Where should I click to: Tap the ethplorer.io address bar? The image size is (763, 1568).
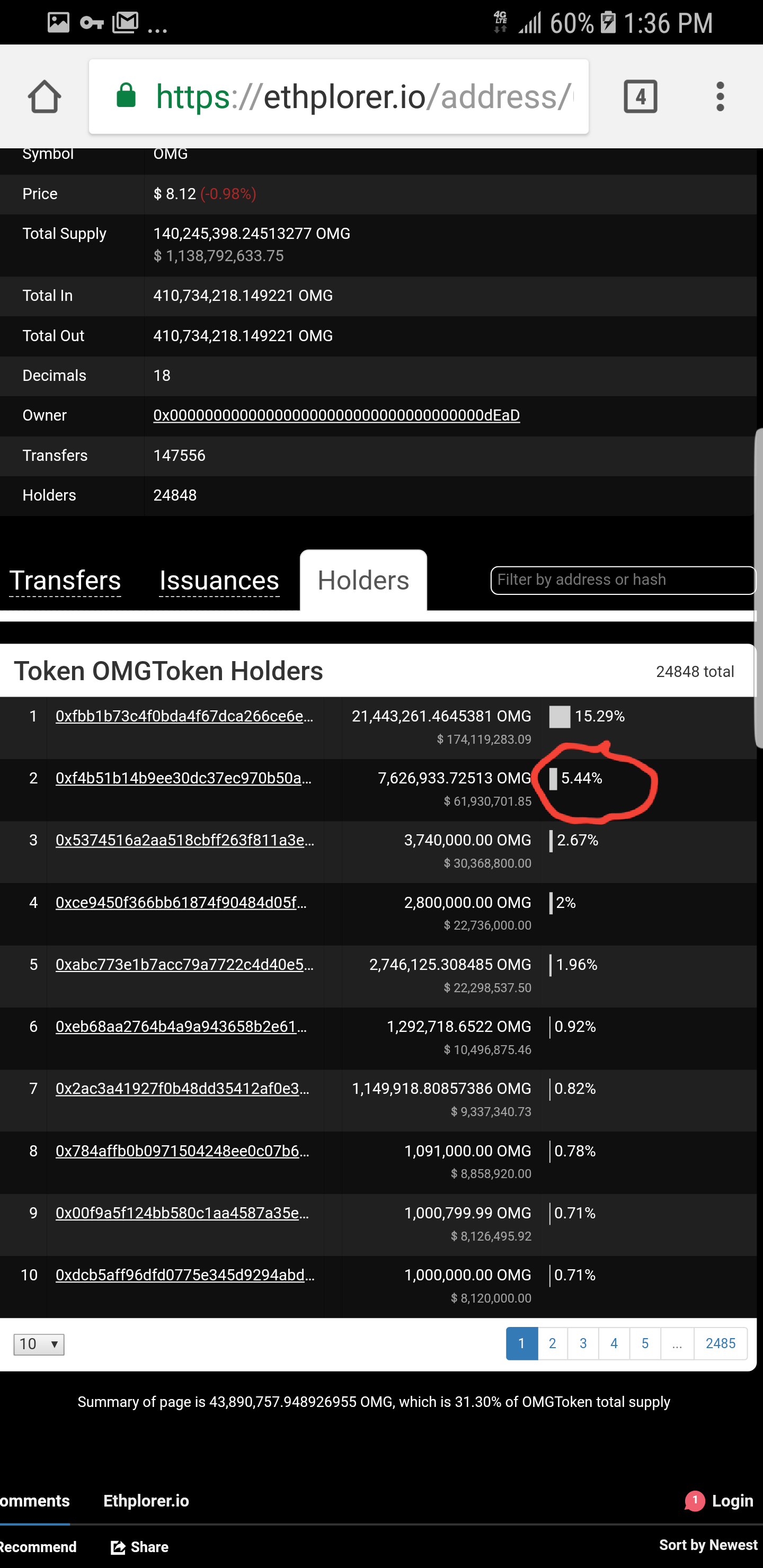click(366, 94)
